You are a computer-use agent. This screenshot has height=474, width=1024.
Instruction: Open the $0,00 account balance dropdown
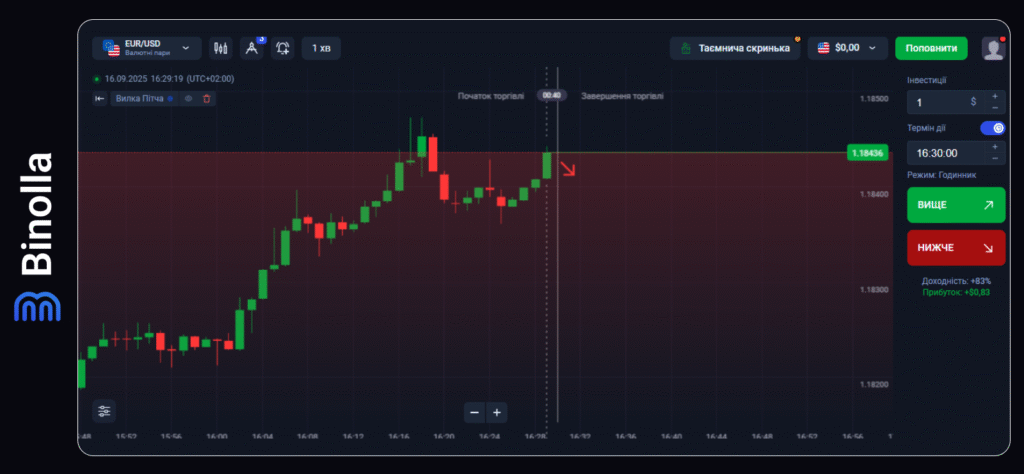(x=847, y=48)
